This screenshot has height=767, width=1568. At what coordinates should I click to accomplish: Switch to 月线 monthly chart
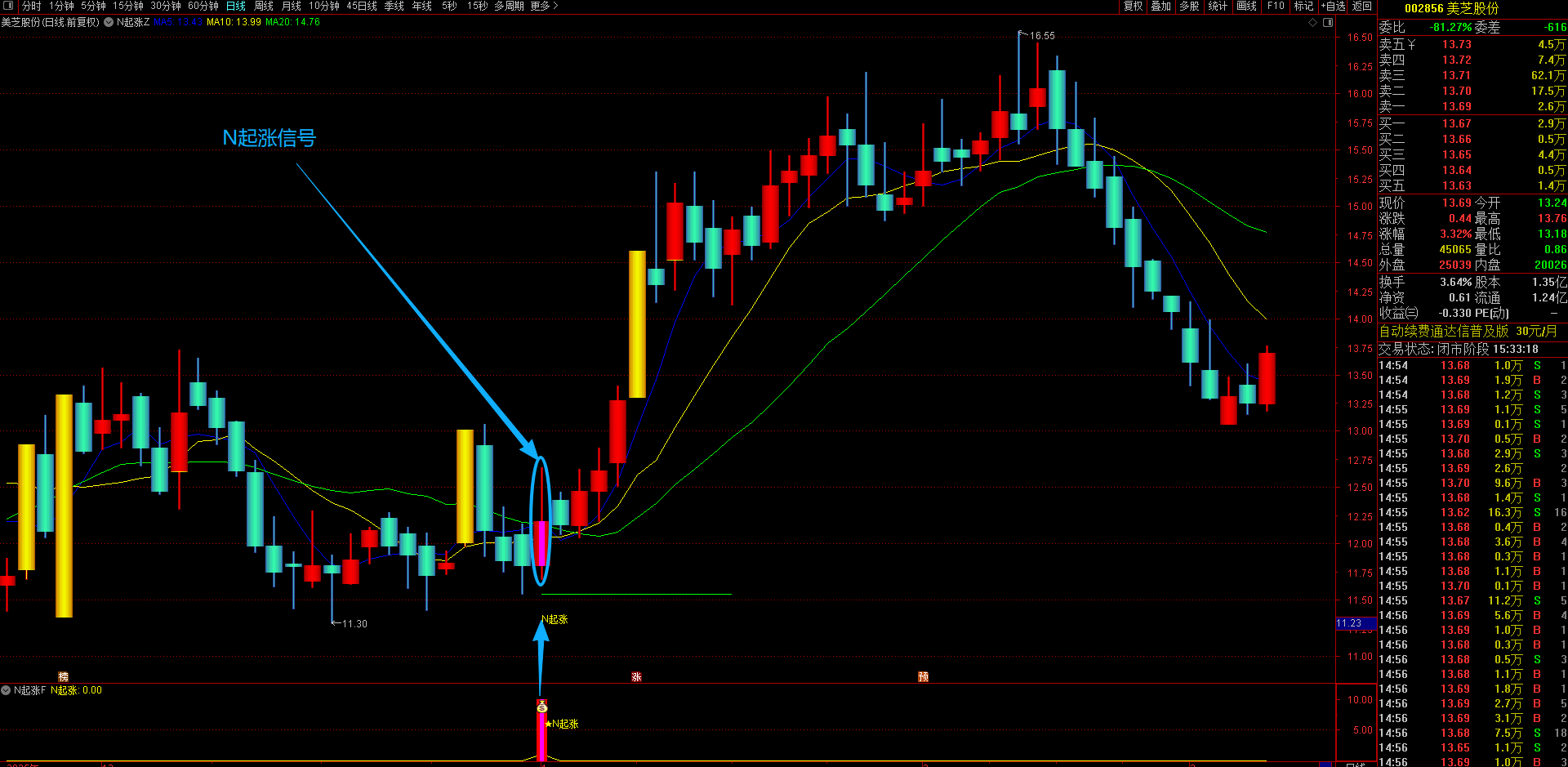pyautogui.click(x=292, y=6)
